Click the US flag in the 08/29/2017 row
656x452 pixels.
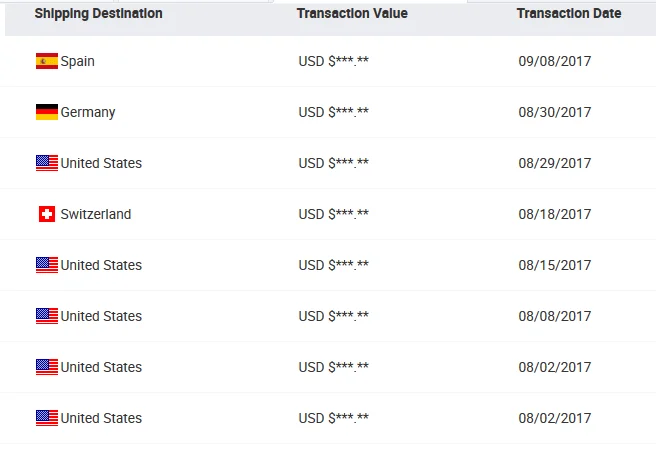tap(46, 163)
